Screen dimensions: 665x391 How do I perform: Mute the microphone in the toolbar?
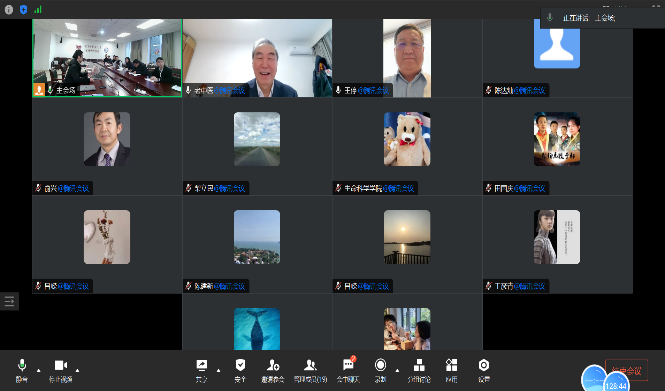coord(22,370)
